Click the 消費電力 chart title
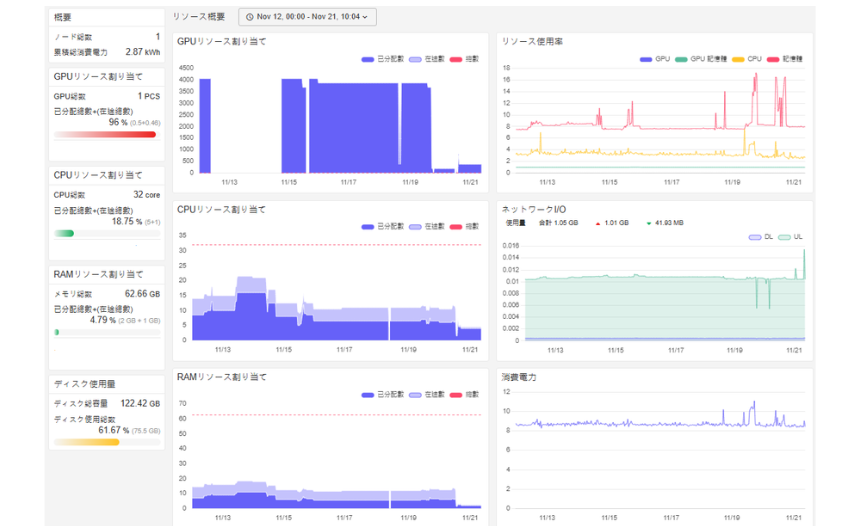 [520, 377]
